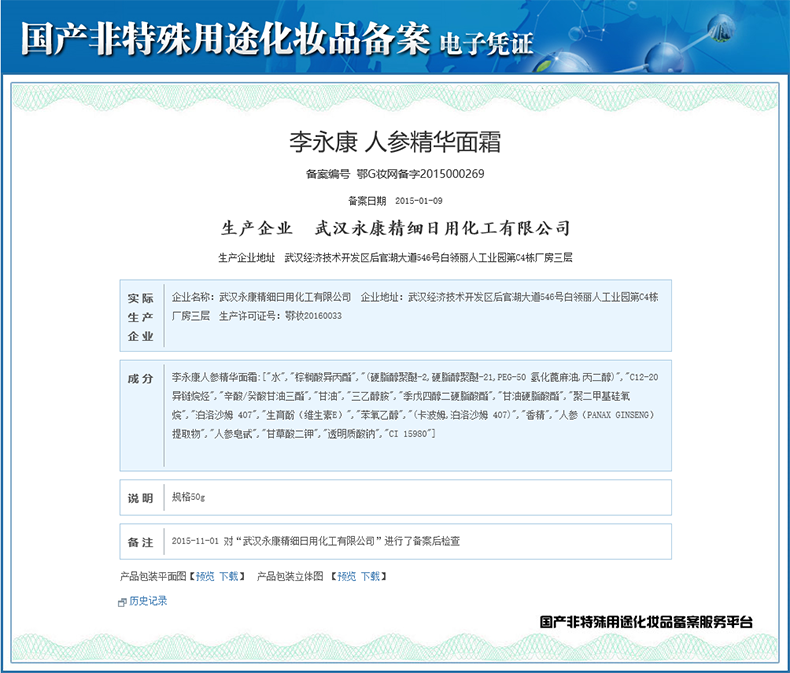Image resolution: width=790 pixels, height=673 pixels.
Task: Click the banner title 国产非特殊用途化妆品备案
Action: coord(225,39)
